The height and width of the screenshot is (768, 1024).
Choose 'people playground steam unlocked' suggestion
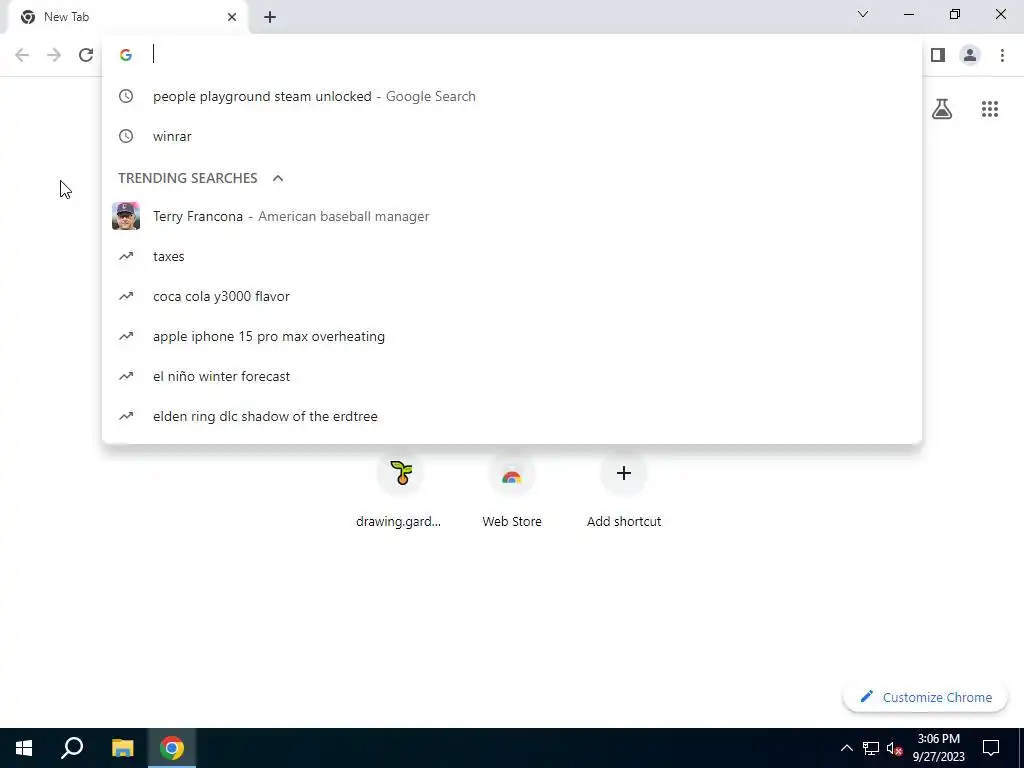512,97
